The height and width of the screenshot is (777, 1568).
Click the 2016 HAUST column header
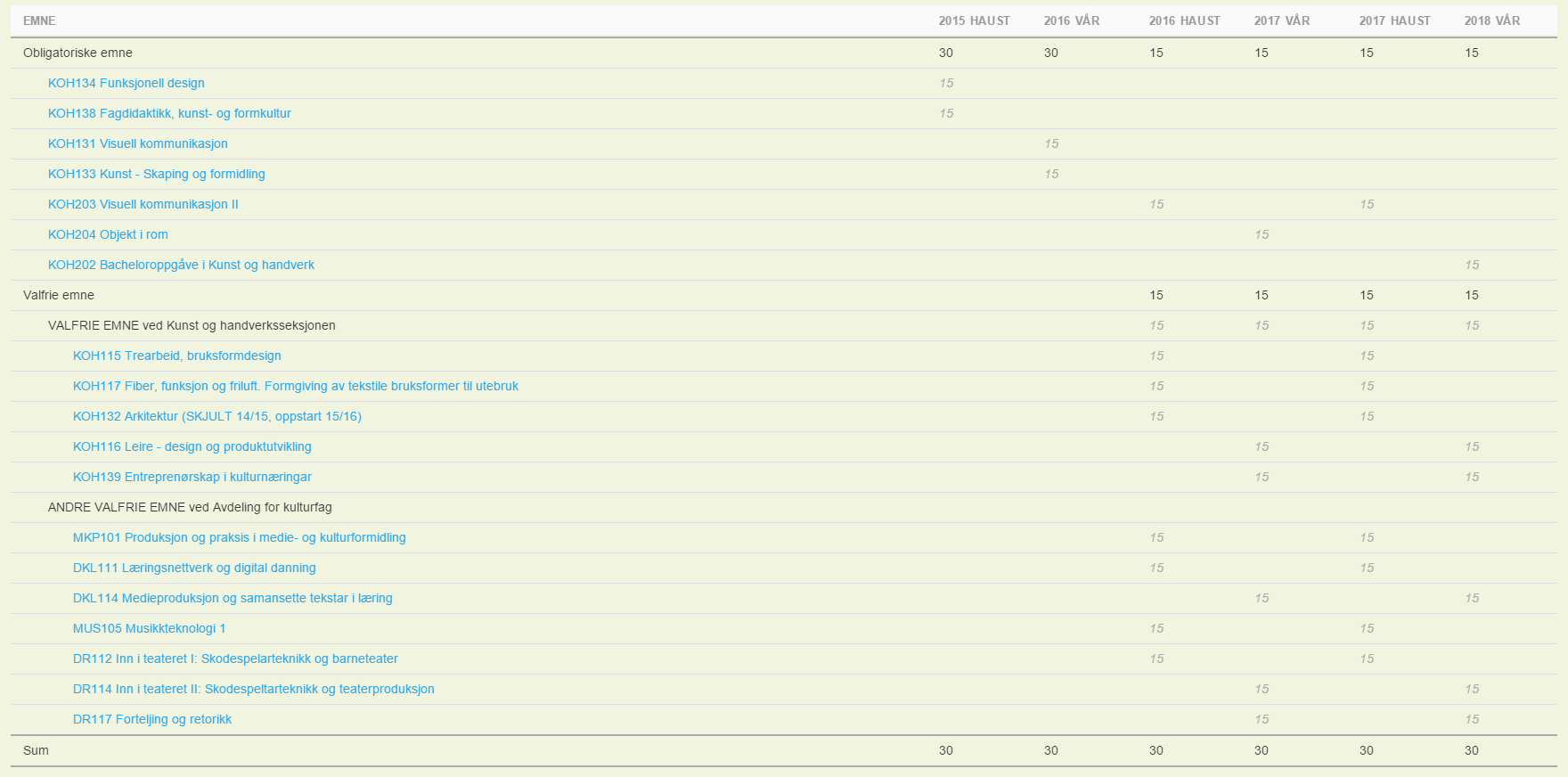pos(1185,20)
